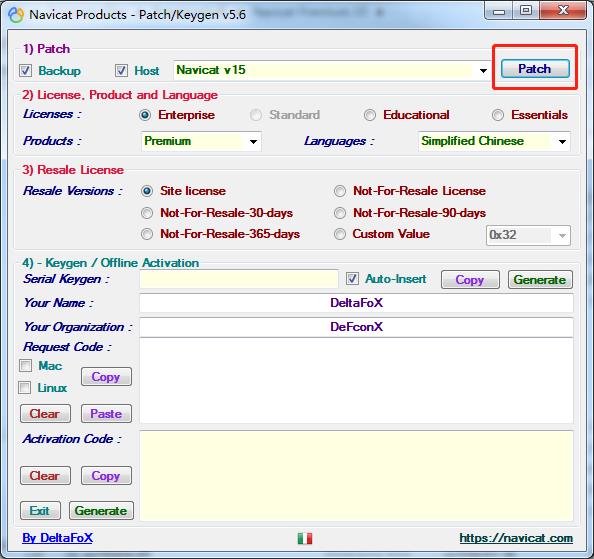Screen dimensions: 594x559
Task: Click Copy button under Request Code
Action: pos(106,377)
